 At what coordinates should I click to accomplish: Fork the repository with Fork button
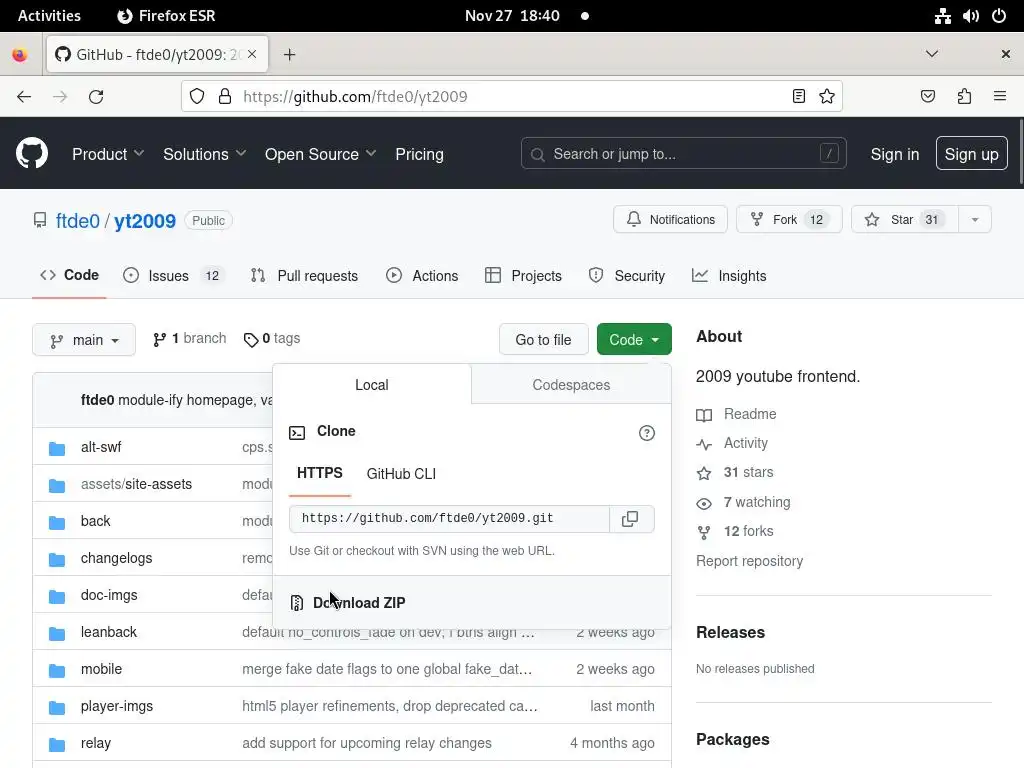click(789, 219)
